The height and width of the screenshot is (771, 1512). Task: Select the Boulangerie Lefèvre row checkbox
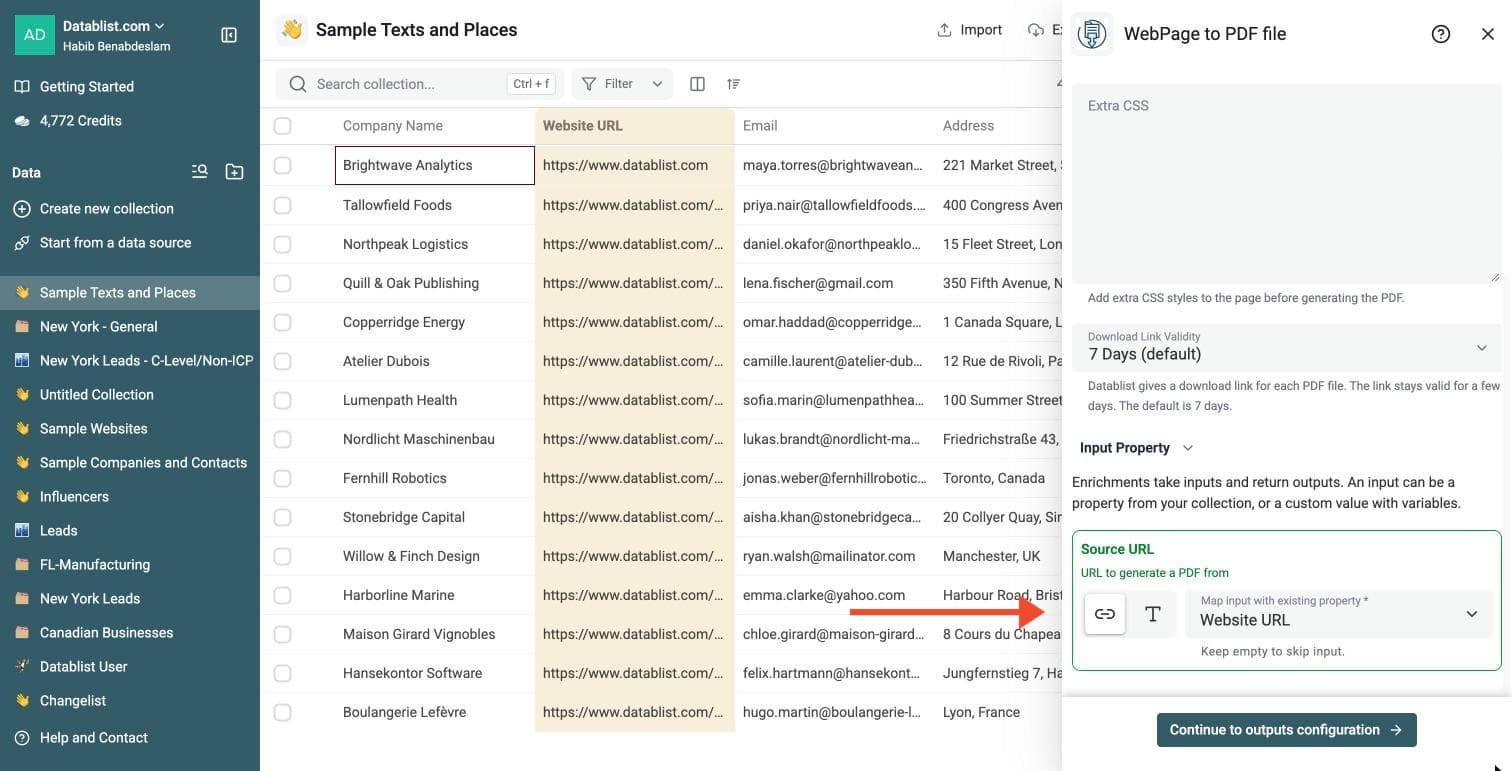(283, 712)
